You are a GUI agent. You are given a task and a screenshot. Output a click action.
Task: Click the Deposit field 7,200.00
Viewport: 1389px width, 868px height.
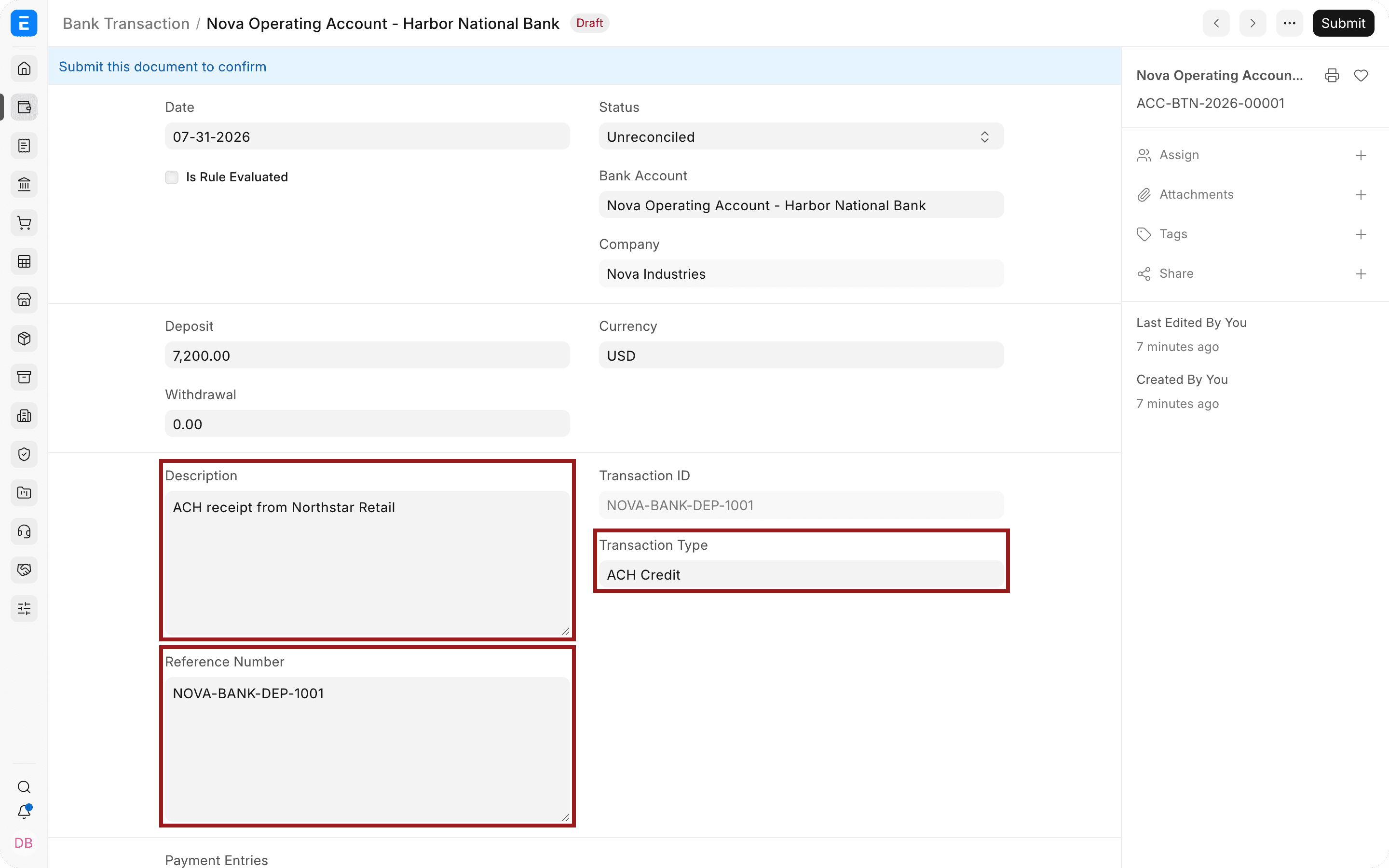coord(368,355)
